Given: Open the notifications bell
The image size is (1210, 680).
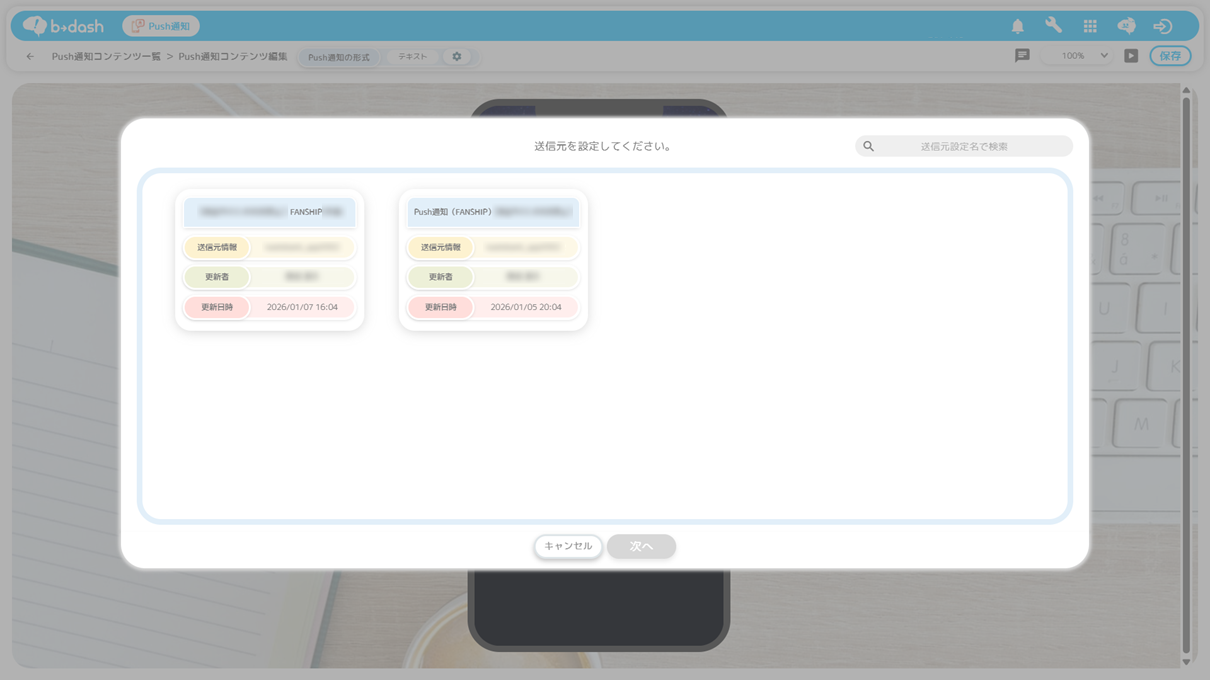Looking at the screenshot, I should point(1017,27).
